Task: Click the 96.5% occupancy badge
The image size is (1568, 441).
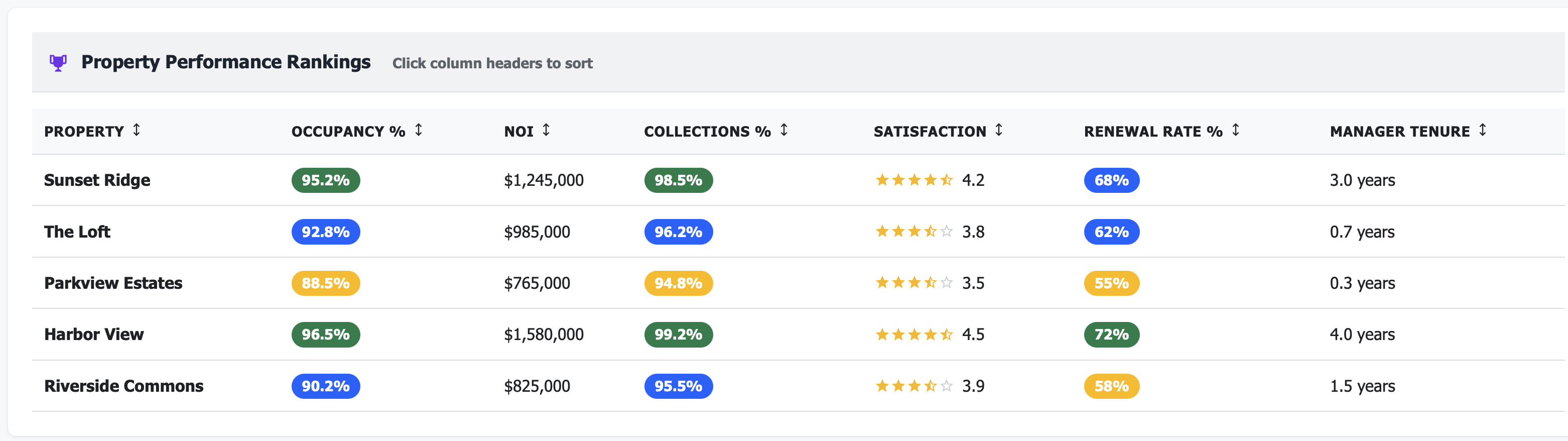Action: pos(326,335)
